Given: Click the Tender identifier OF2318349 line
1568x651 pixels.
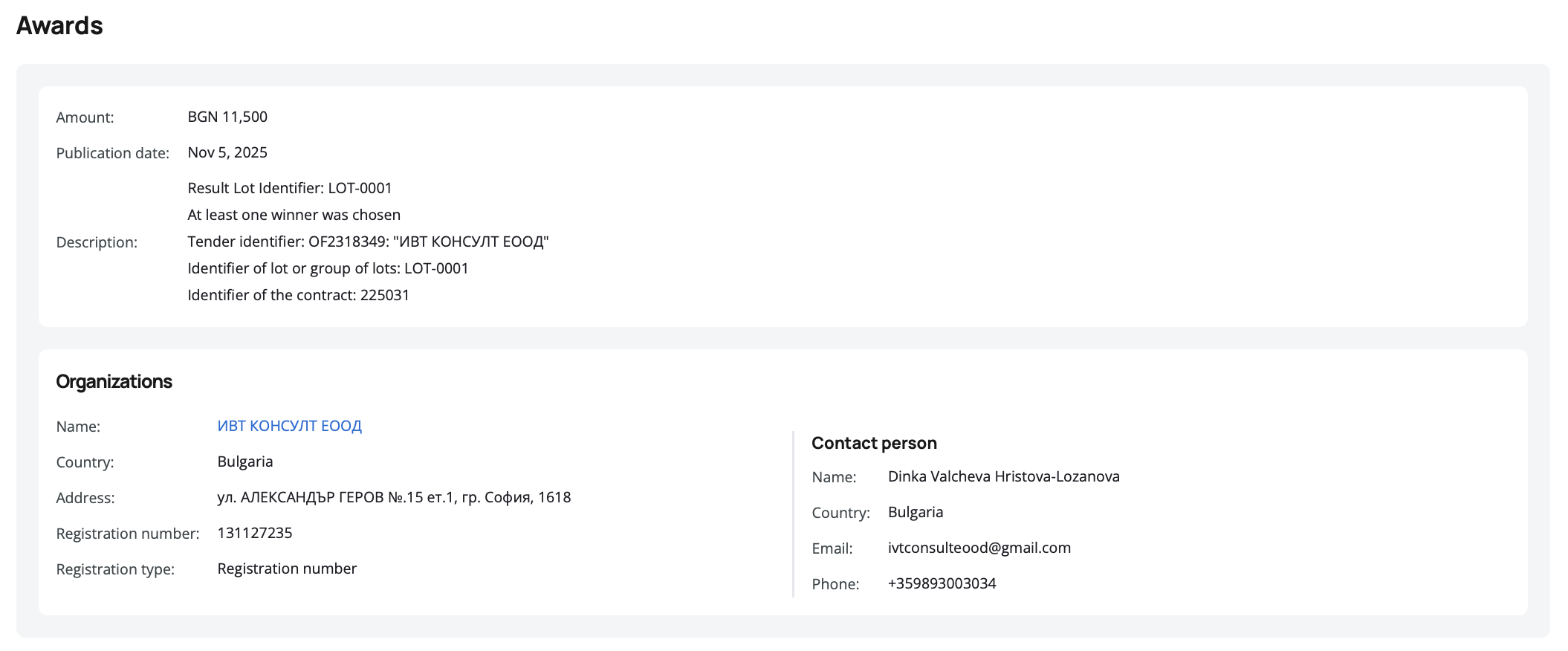Looking at the screenshot, I should click(x=368, y=242).
